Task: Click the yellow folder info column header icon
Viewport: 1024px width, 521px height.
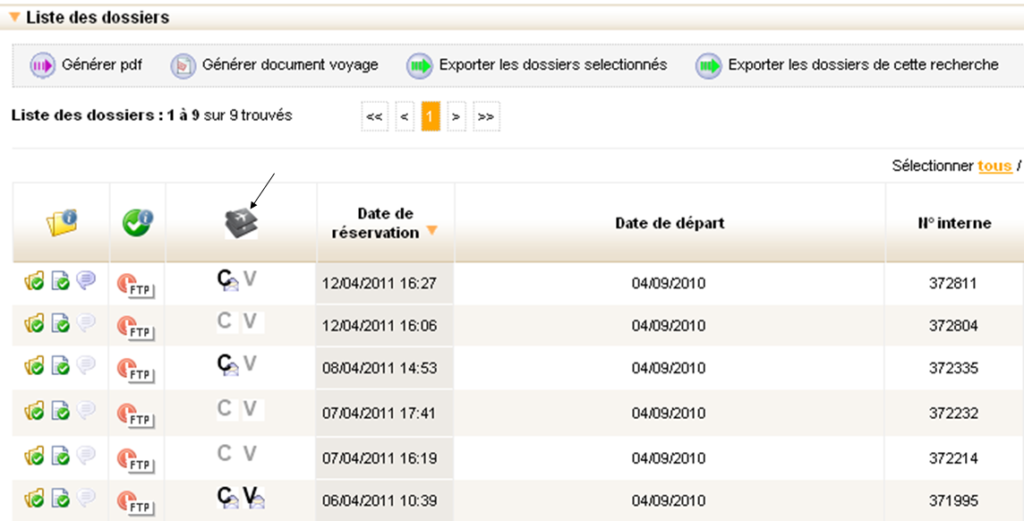Action: click(62, 223)
